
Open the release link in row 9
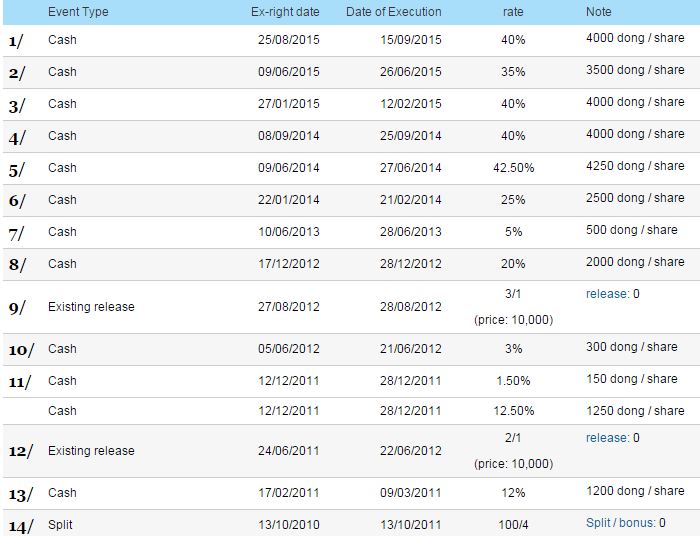coord(607,294)
